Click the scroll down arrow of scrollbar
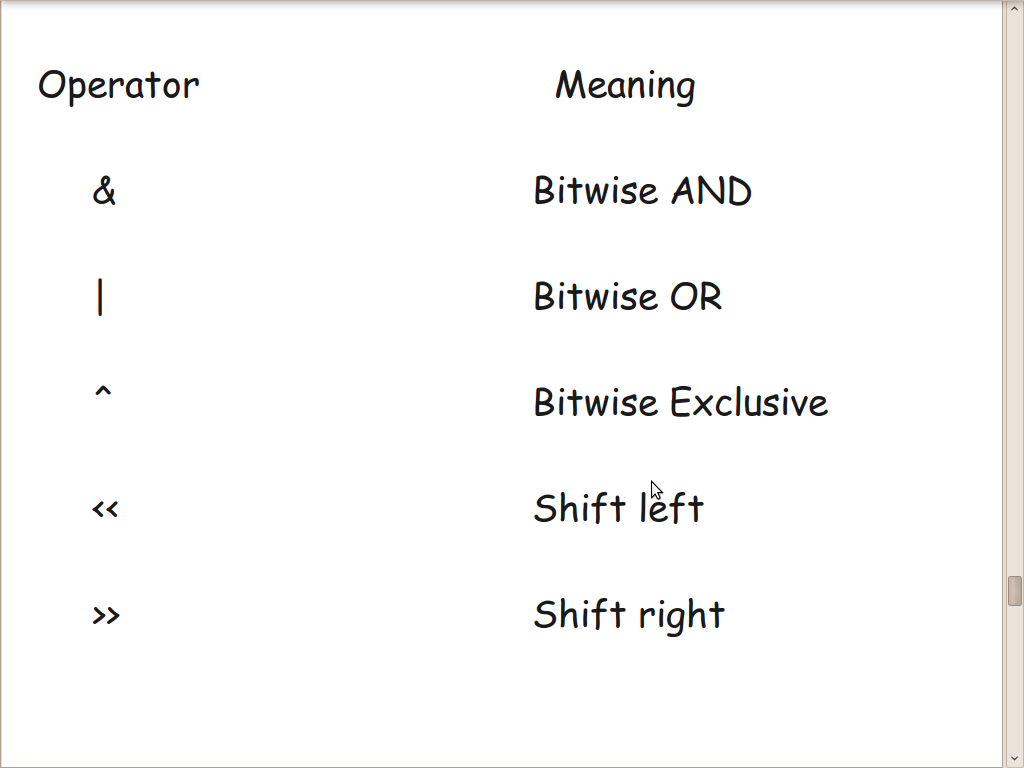Viewport: 1024px width, 768px height. pos(1014,760)
